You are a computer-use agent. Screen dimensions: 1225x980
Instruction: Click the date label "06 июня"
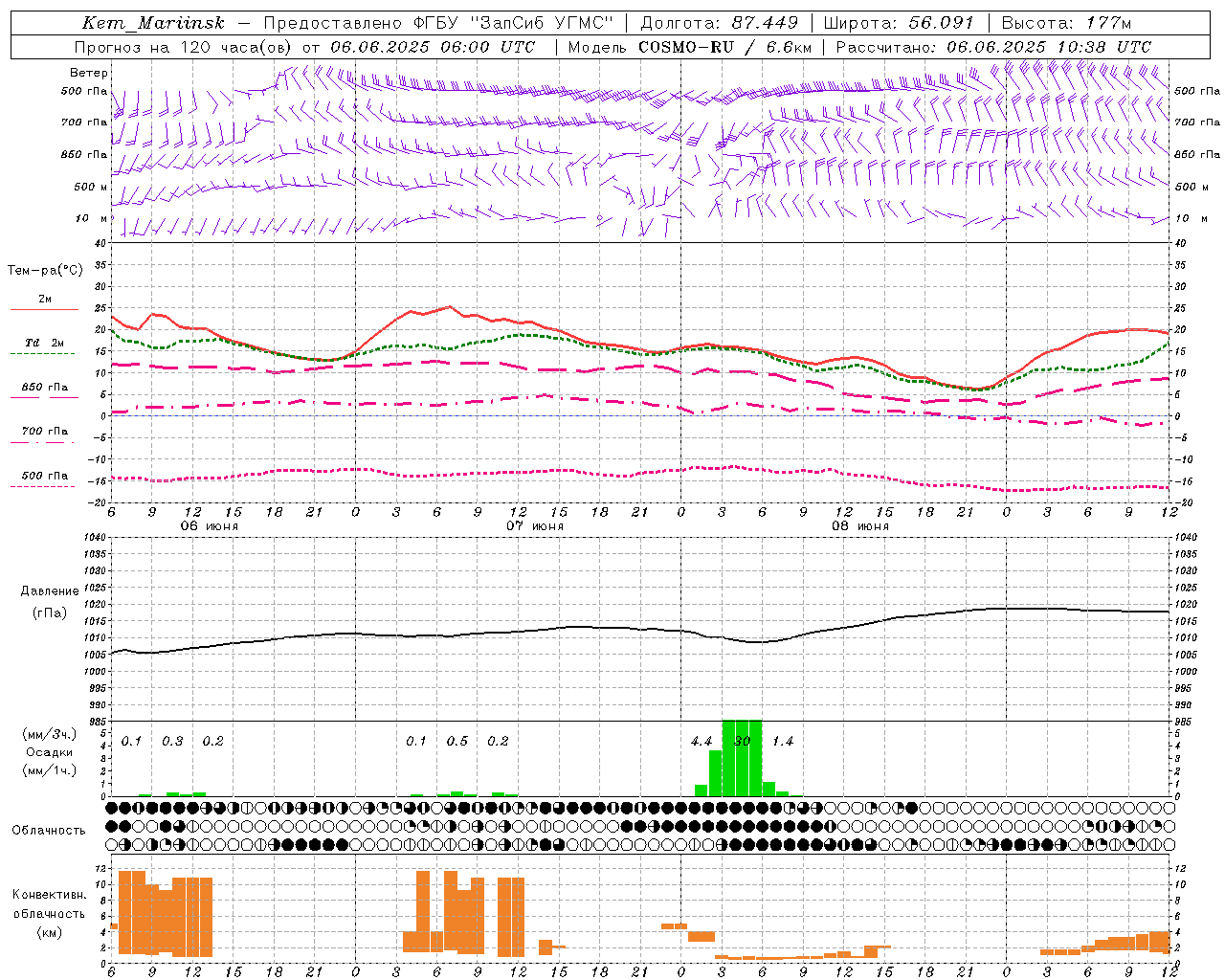[x=210, y=526]
